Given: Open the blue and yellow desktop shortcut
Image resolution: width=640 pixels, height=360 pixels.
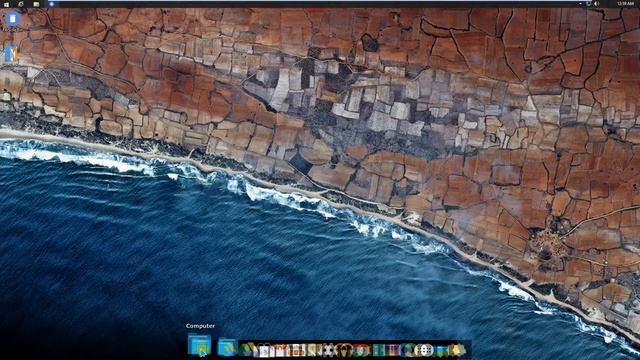Looking at the screenshot, I should click(11, 54).
